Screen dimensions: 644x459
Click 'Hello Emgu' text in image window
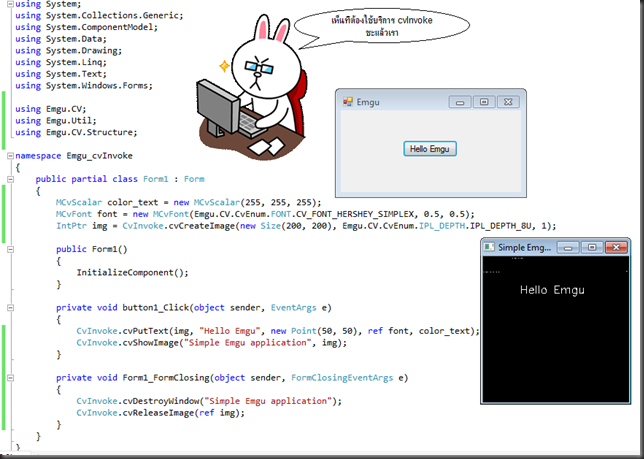pyautogui.click(x=552, y=290)
